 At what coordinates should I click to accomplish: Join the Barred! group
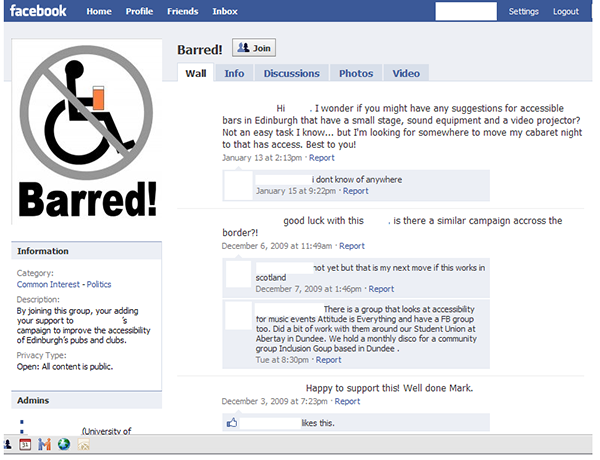(x=254, y=48)
